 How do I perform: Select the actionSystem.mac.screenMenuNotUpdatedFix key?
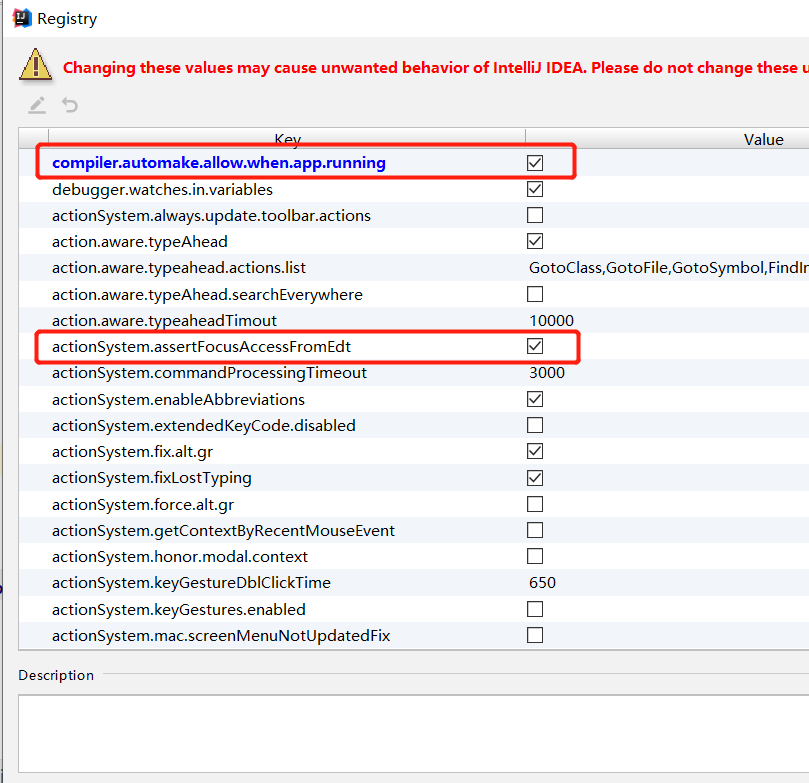221,635
